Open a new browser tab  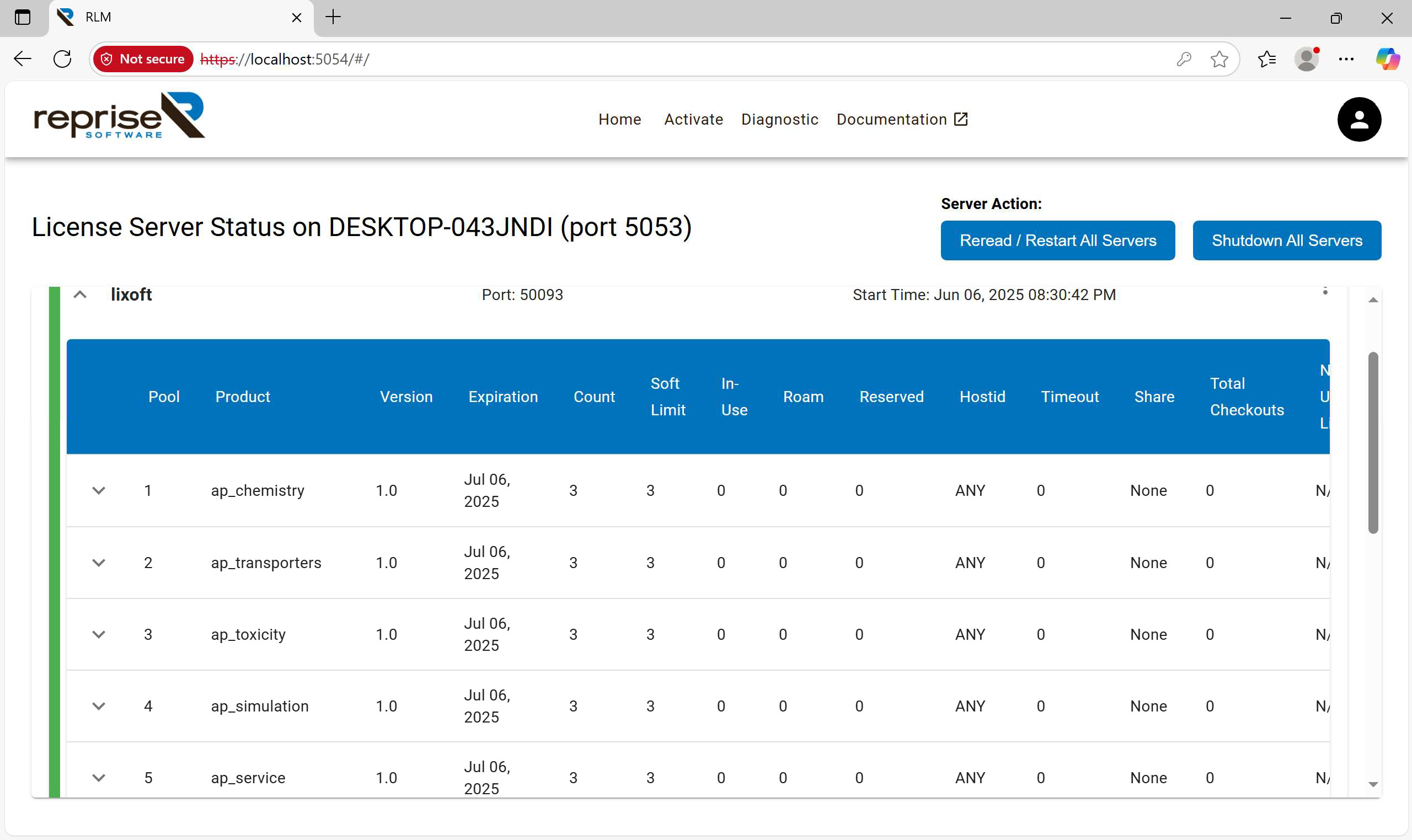coord(333,17)
